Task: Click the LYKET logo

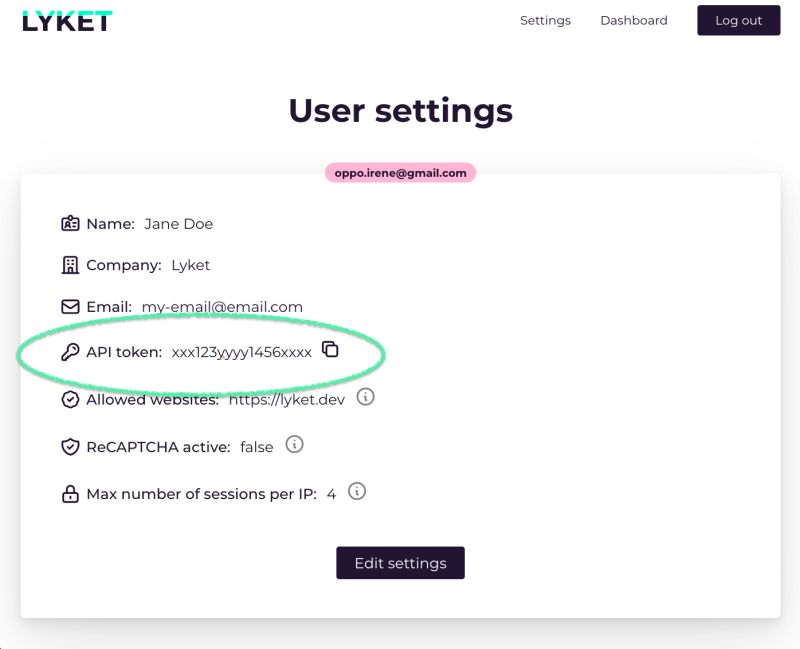Action: [x=67, y=21]
